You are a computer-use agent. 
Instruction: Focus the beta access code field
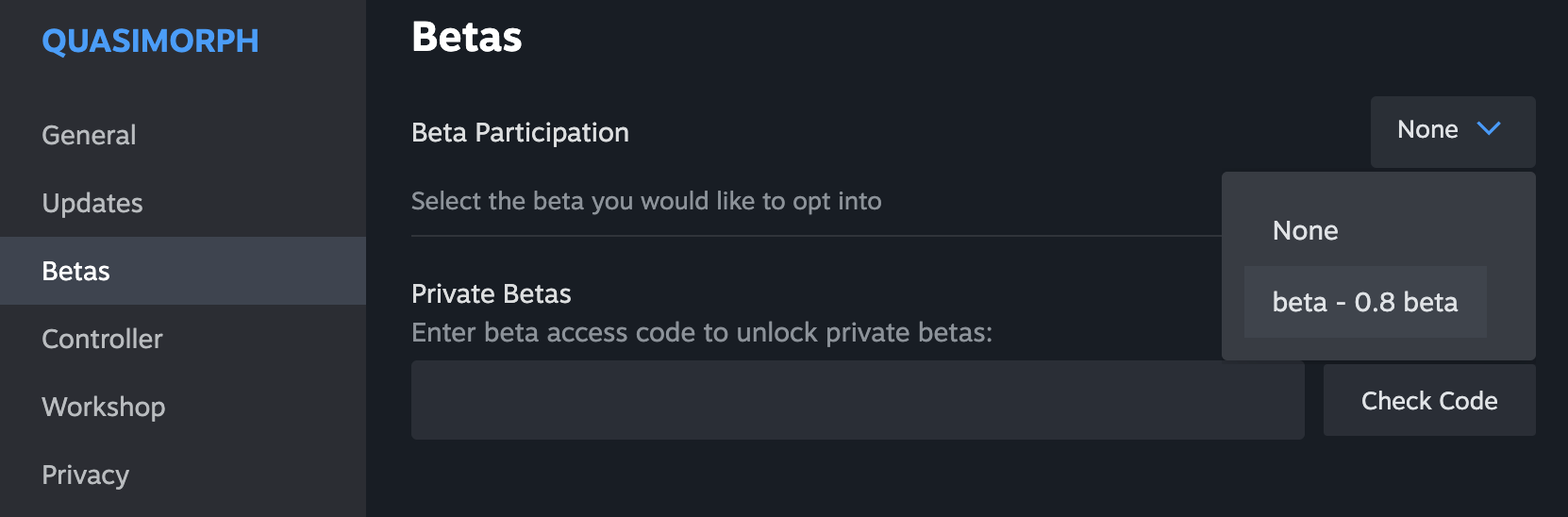(858, 400)
